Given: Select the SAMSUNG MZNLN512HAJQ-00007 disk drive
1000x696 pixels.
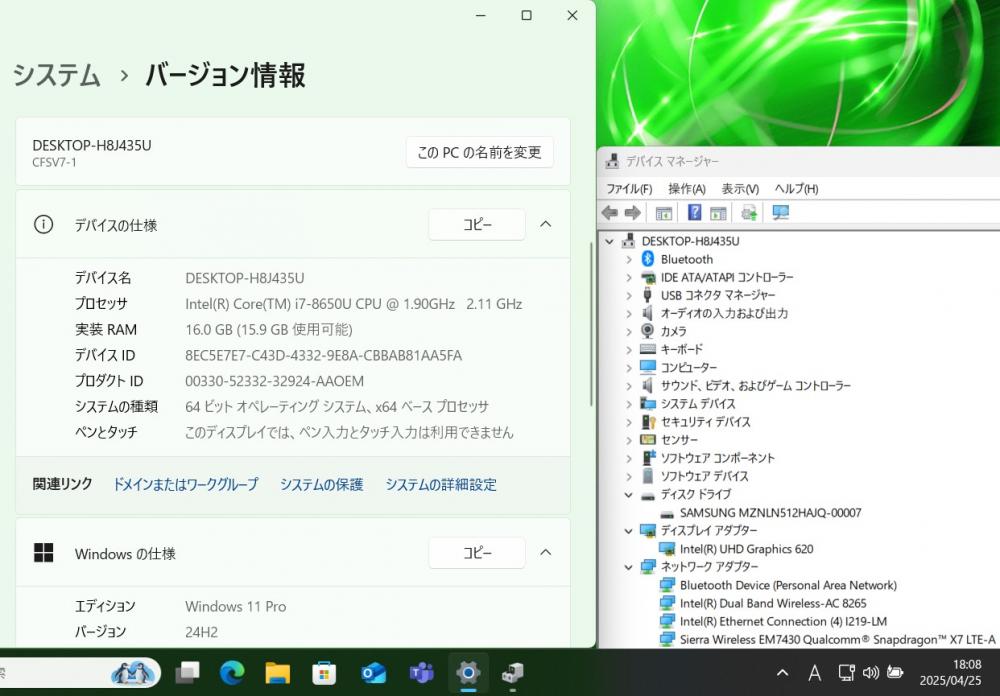Looking at the screenshot, I should [770, 512].
